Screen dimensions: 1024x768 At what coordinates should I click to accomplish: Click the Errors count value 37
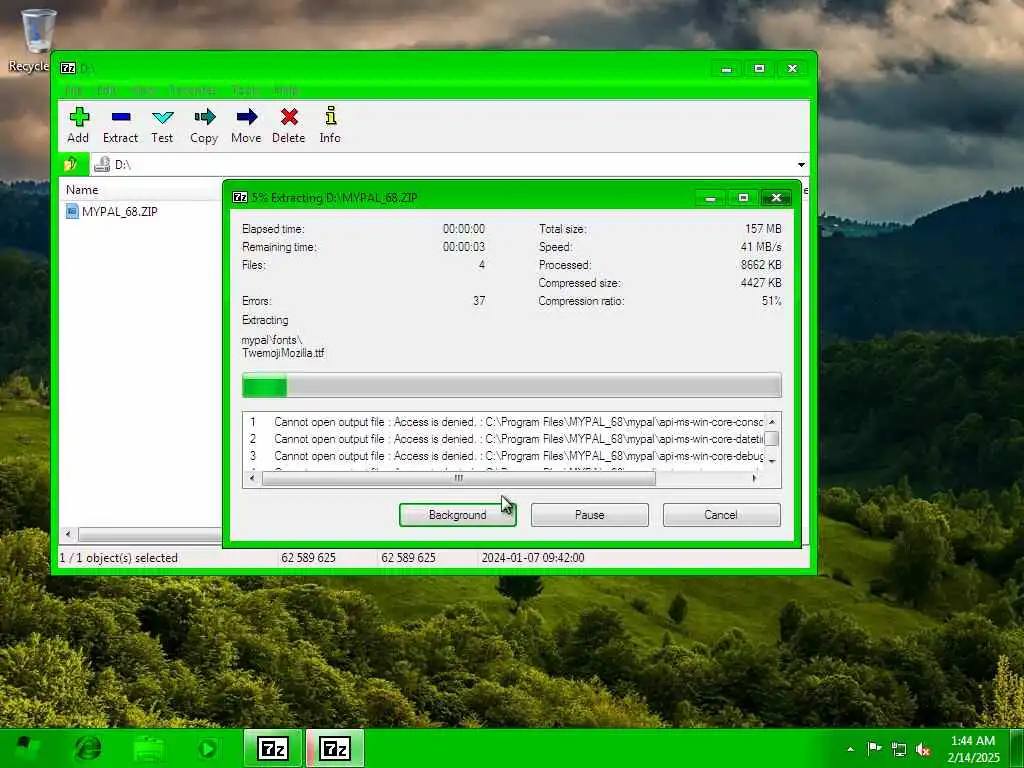pyautogui.click(x=479, y=301)
